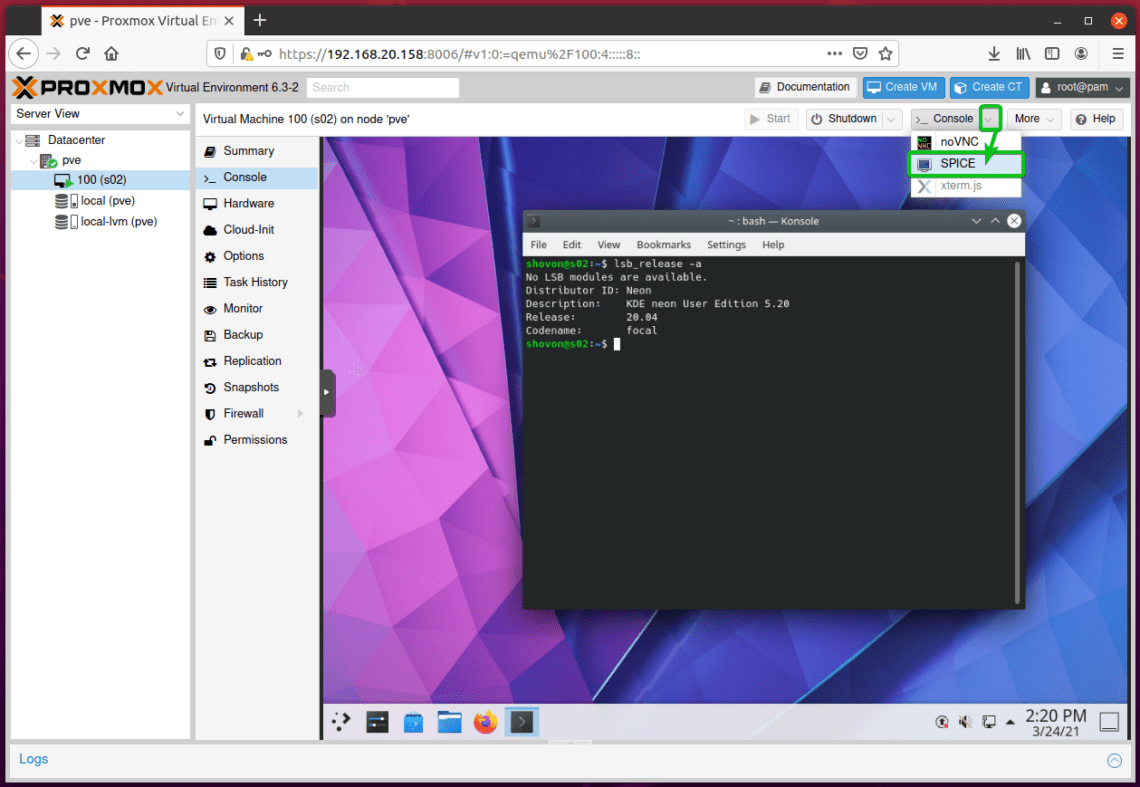The image size is (1140, 787).
Task: Open the Summary section of the VM
Action: coord(257,151)
